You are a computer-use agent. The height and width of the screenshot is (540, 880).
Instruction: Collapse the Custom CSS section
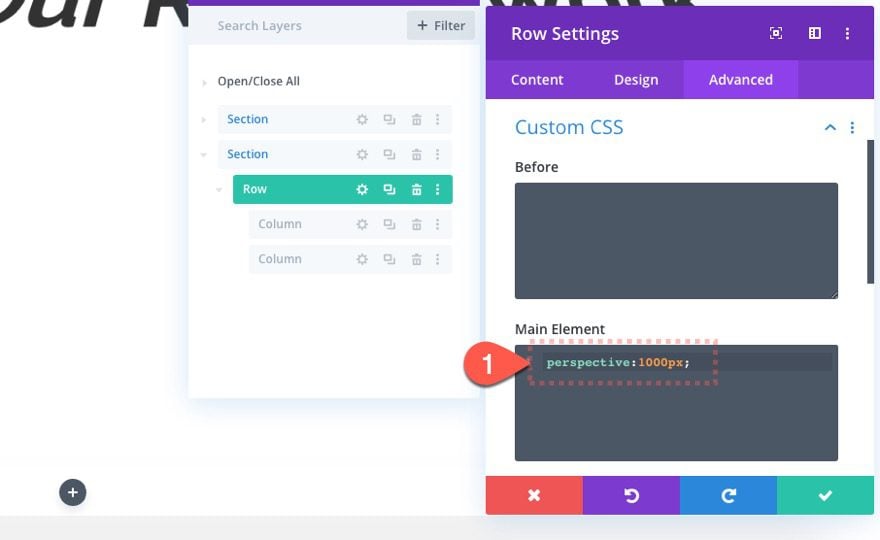[829, 127]
